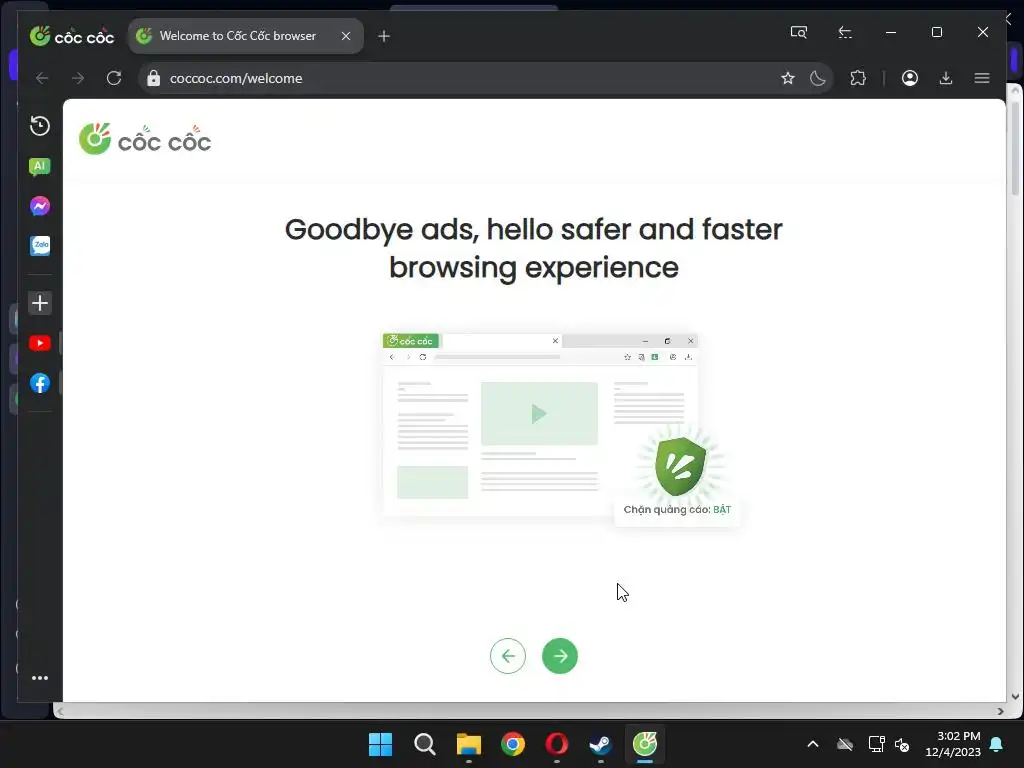Go to previous welcome slide arrow

[x=508, y=656]
